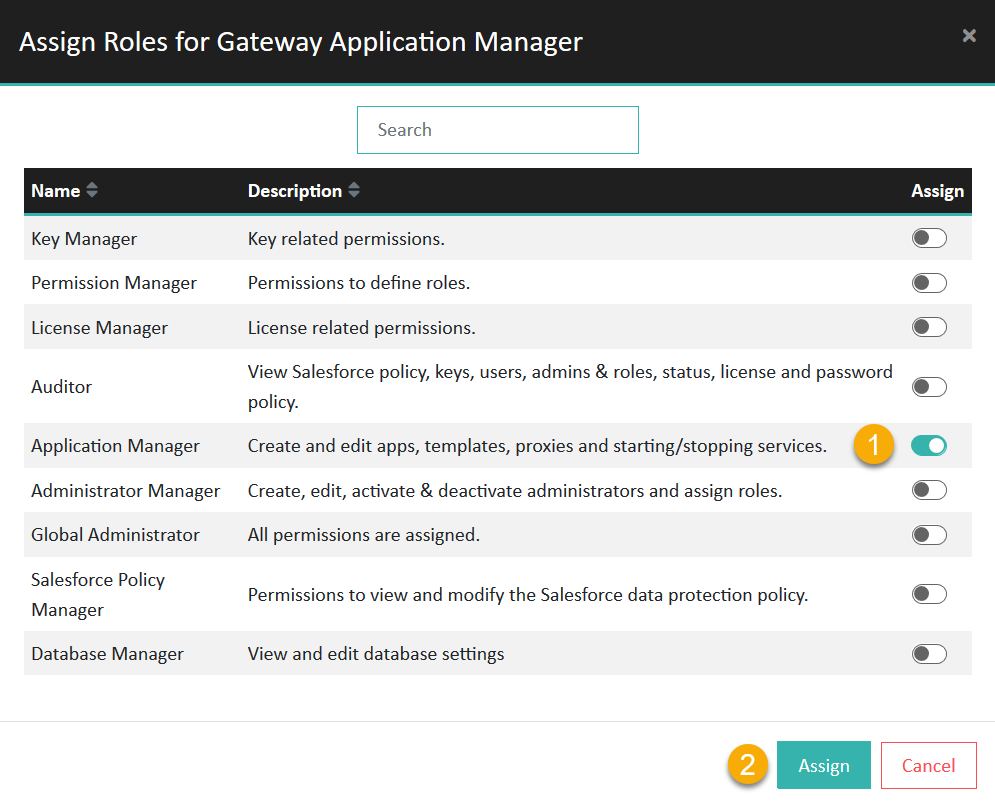The height and width of the screenshot is (806, 995).
Task: Click 'License related permissions.' description
Action: pos(361,328)
